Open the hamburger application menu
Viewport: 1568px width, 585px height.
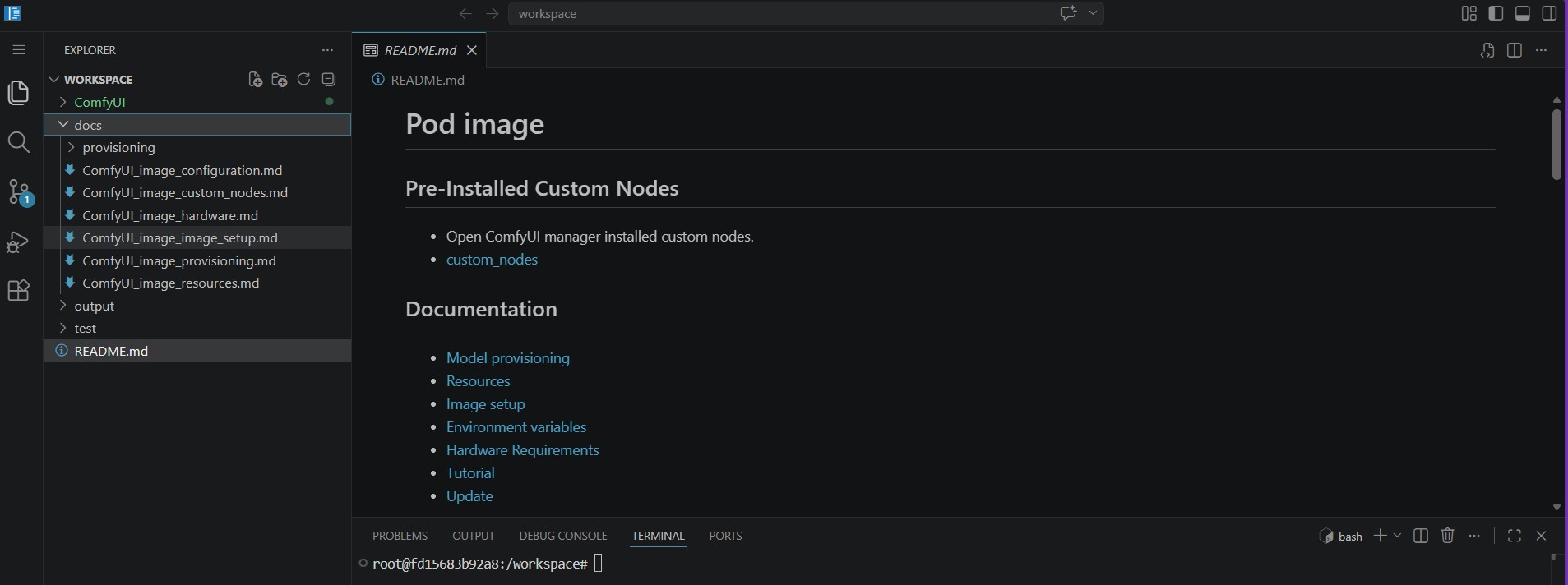click(19, 50)
